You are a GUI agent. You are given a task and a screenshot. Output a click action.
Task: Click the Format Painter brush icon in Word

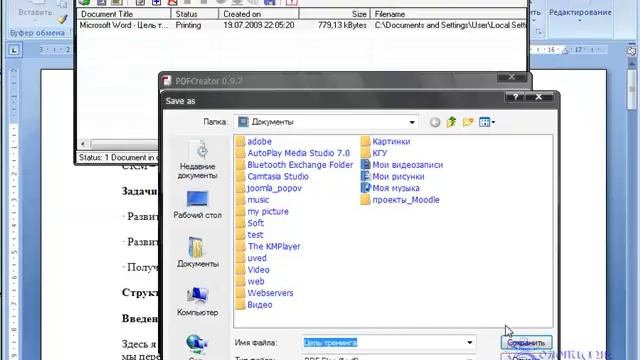tap(62, 19)
